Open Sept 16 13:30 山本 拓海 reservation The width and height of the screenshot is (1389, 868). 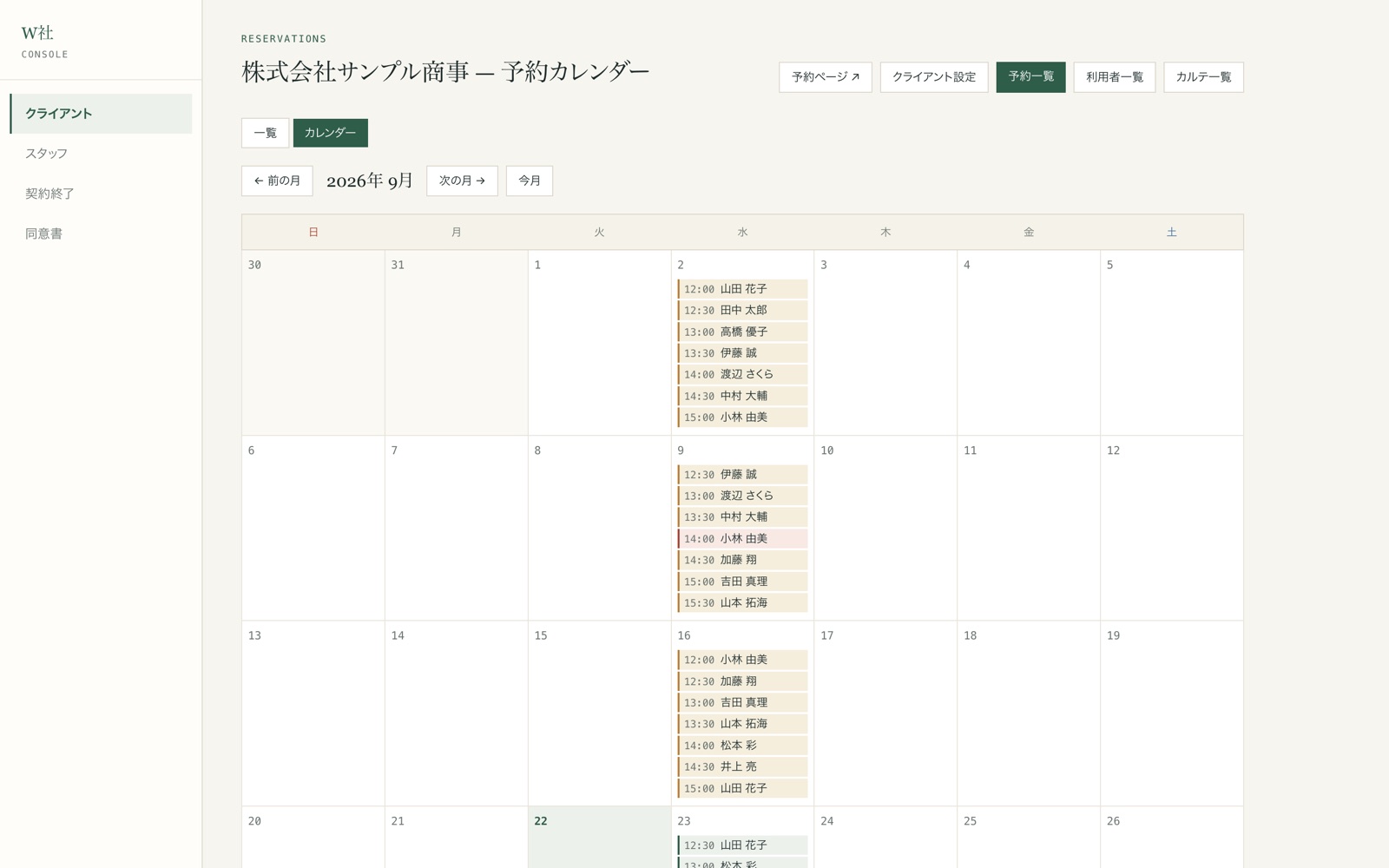(742, 724)
